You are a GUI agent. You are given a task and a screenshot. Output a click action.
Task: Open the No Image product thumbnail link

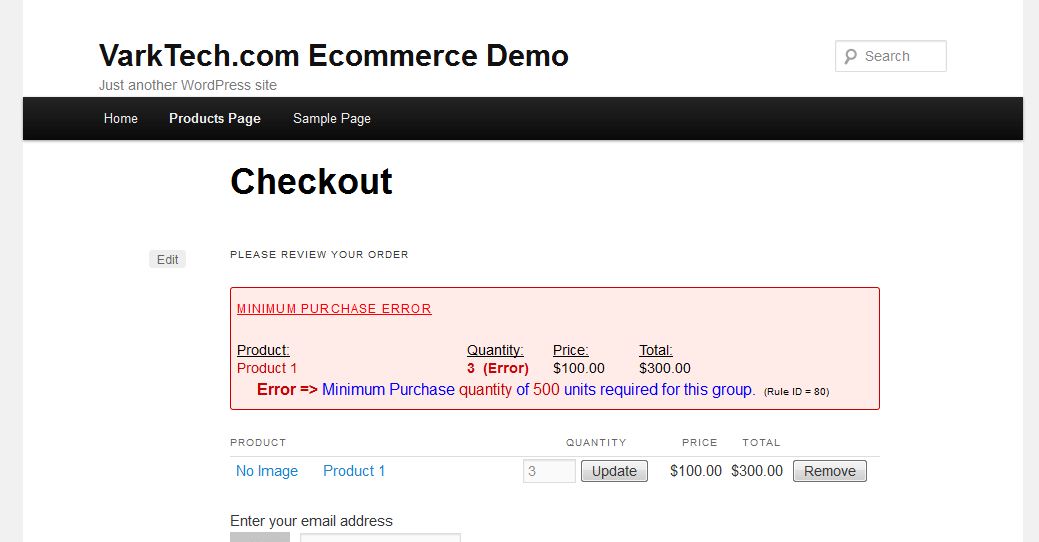coord(267,471)
